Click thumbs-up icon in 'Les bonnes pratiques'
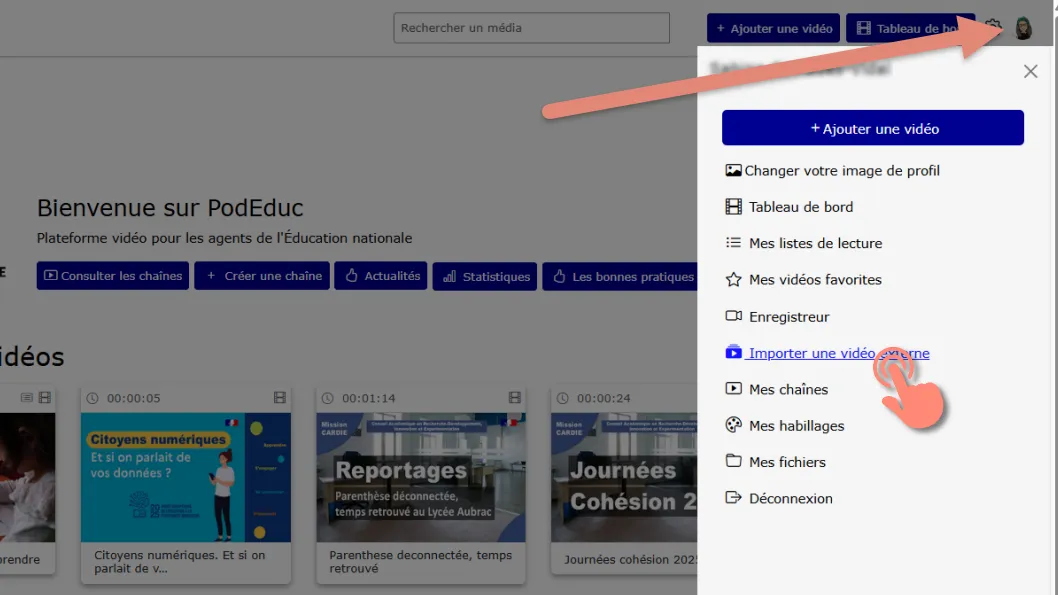The height and width of the screenshot is (595, 1058). [x=559, y=277]
